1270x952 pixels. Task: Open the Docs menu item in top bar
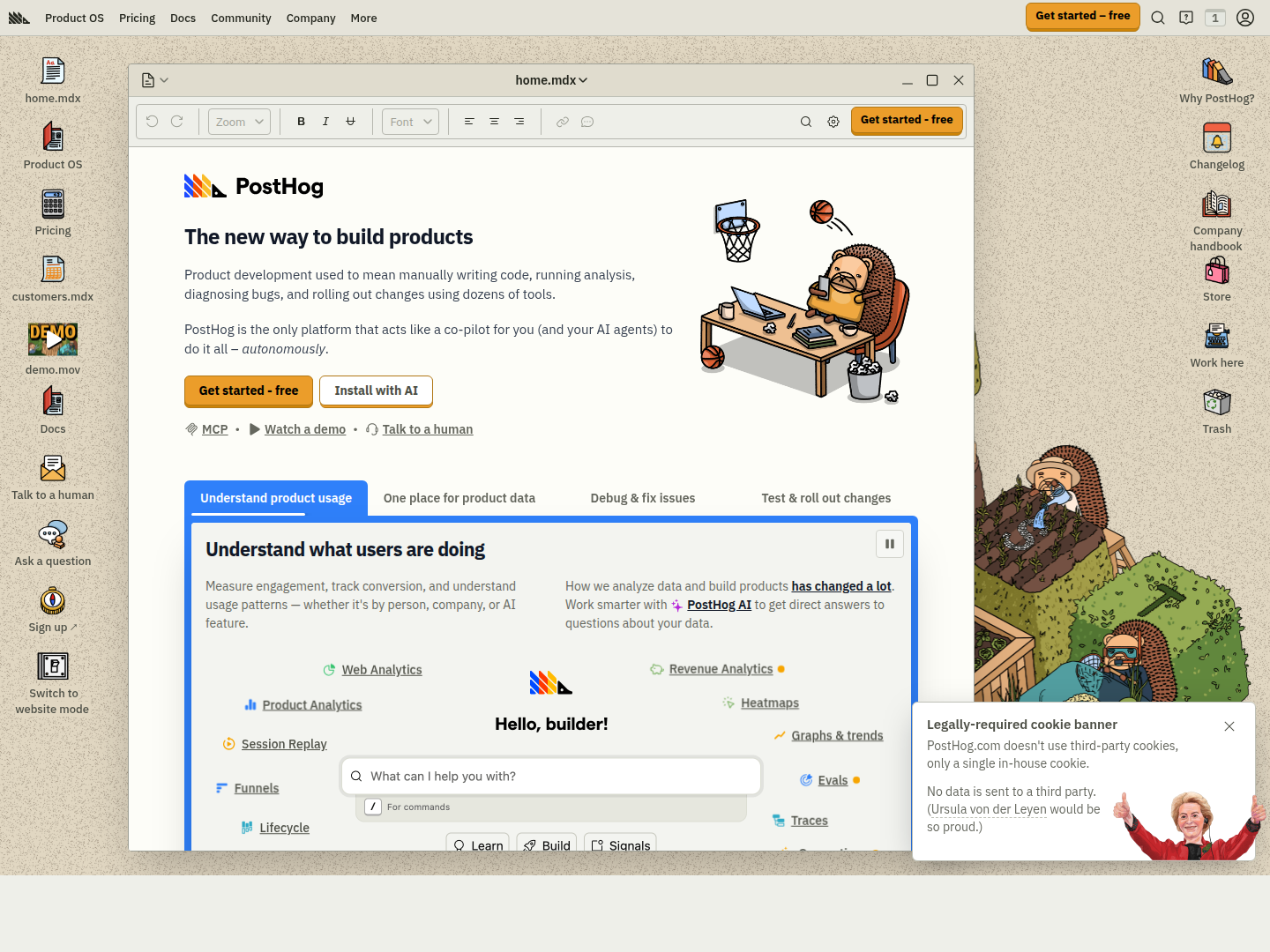(183, 18)
